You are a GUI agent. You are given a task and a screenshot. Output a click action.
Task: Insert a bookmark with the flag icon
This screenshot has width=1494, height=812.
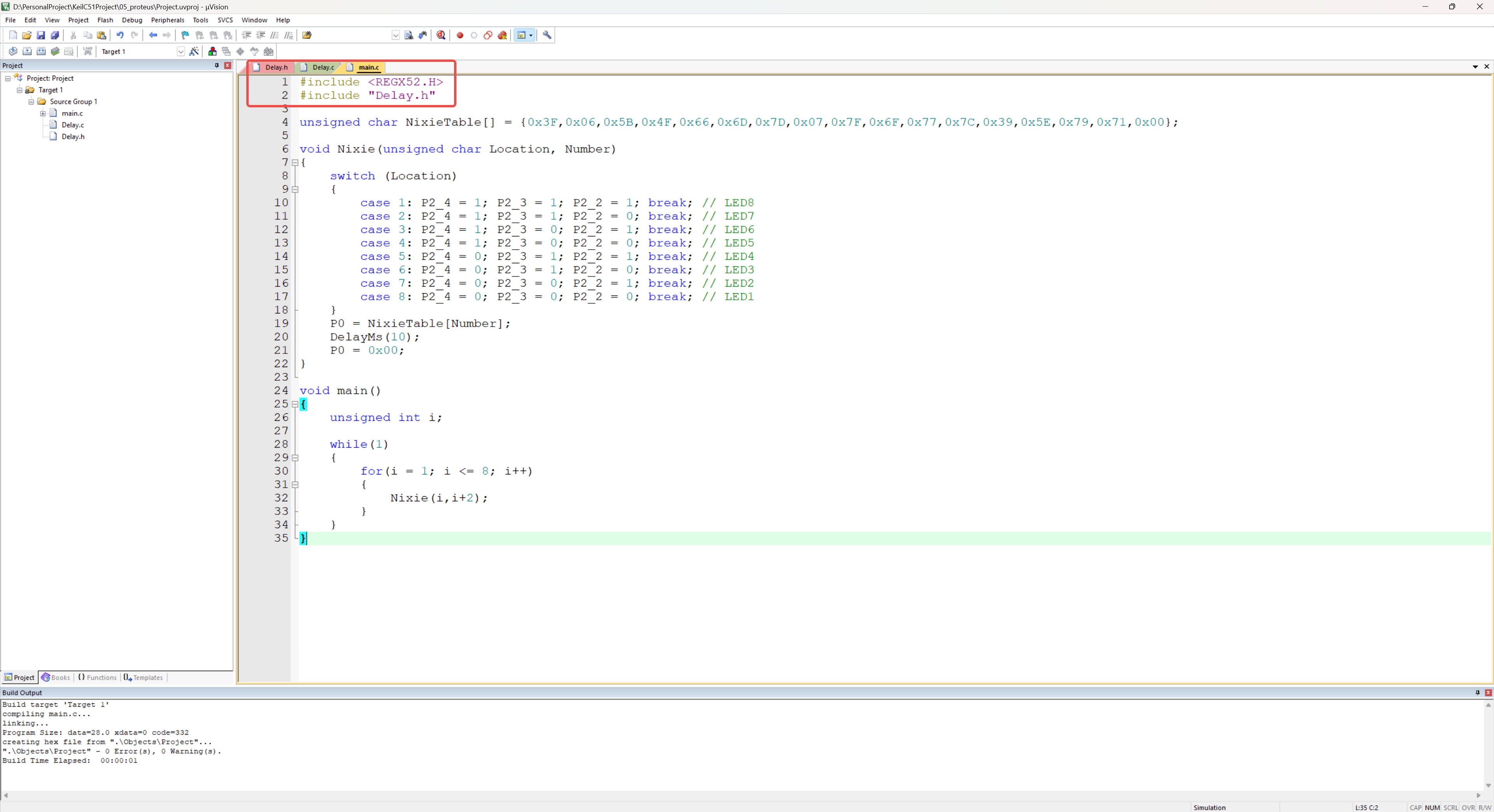186,35
